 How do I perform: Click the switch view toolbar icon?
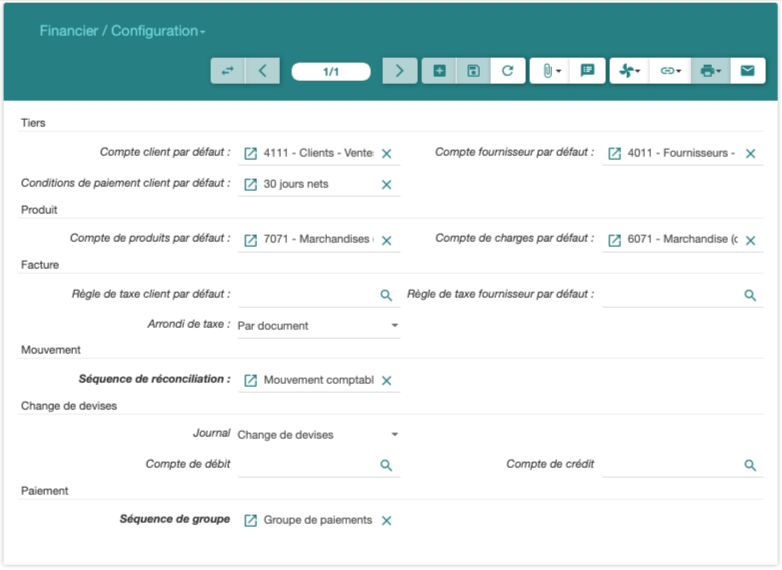pyautogui.click(x=228, y=71)
